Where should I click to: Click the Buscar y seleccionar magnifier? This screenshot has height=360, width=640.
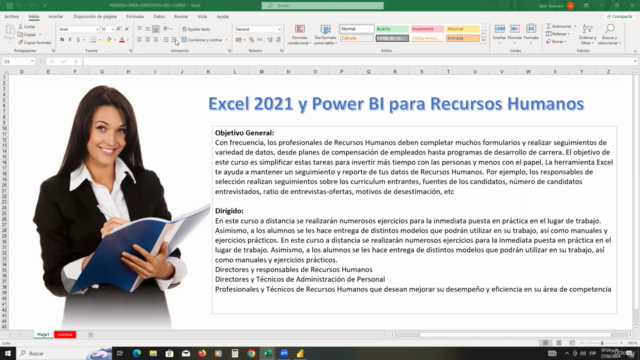(610, 29)
